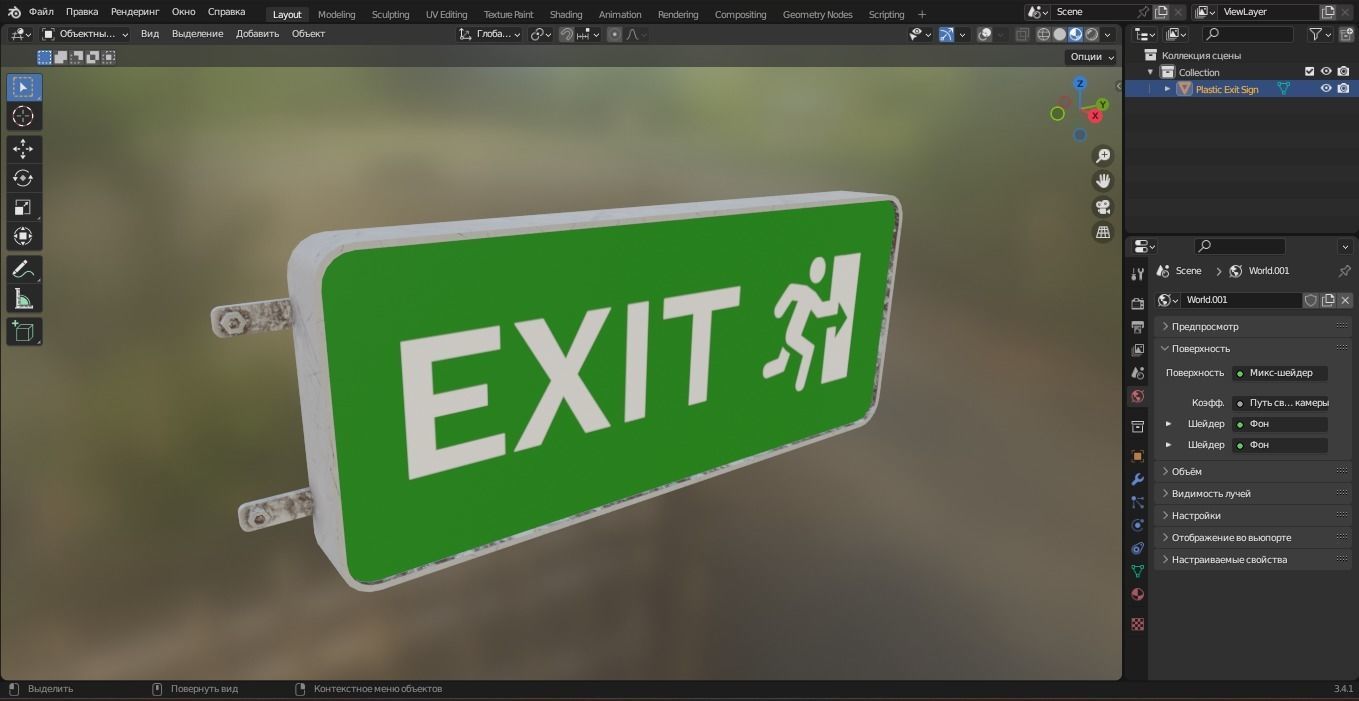Click the viewport pan hand icon
This screenshot has width=1359, height=701.
click(x=1103, y=181)
